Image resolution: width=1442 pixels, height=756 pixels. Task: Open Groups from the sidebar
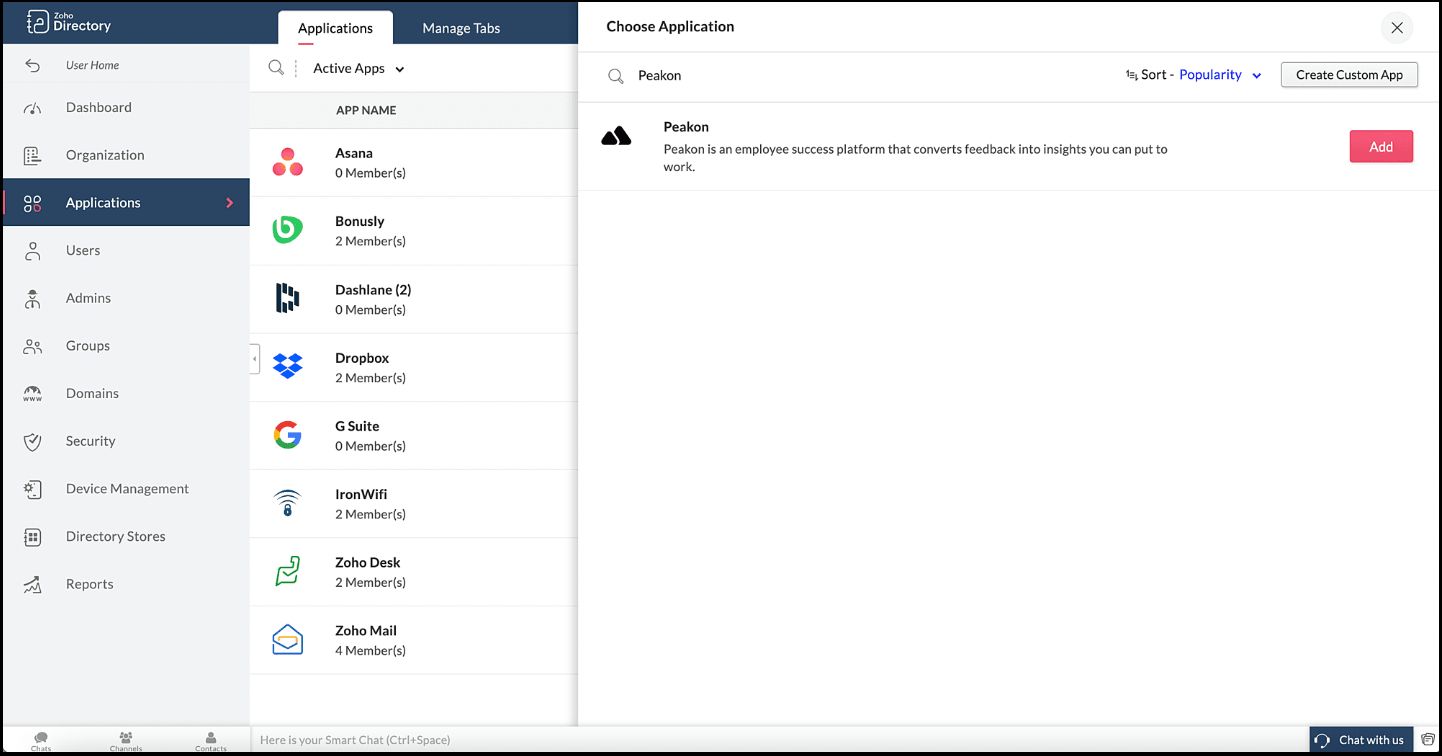point(88,346)
